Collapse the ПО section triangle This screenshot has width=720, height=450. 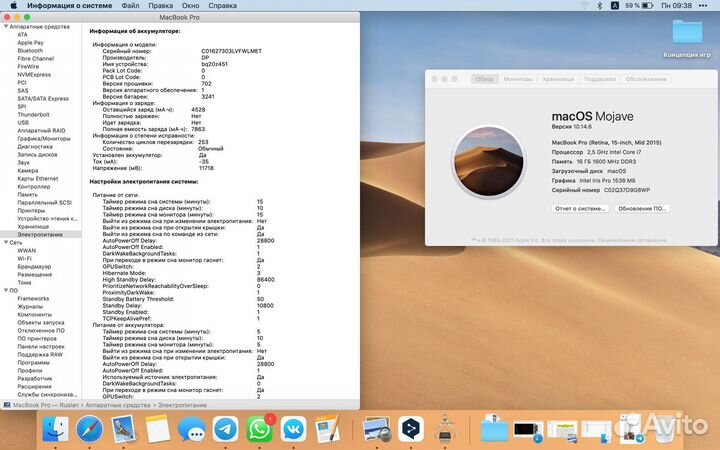pos(6,290)
